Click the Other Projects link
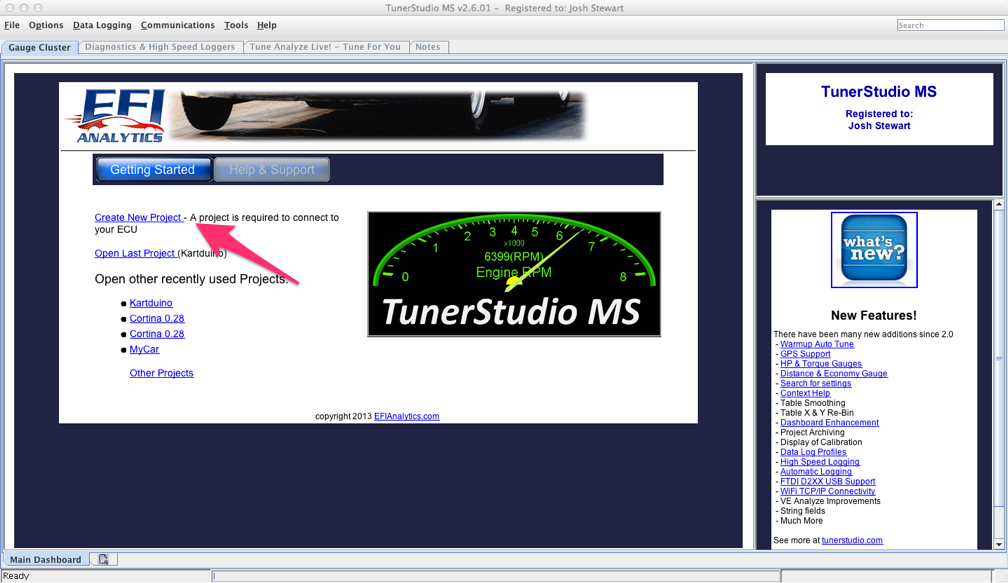This screenshot has height=583, width=1008. (x=161, y=373)
